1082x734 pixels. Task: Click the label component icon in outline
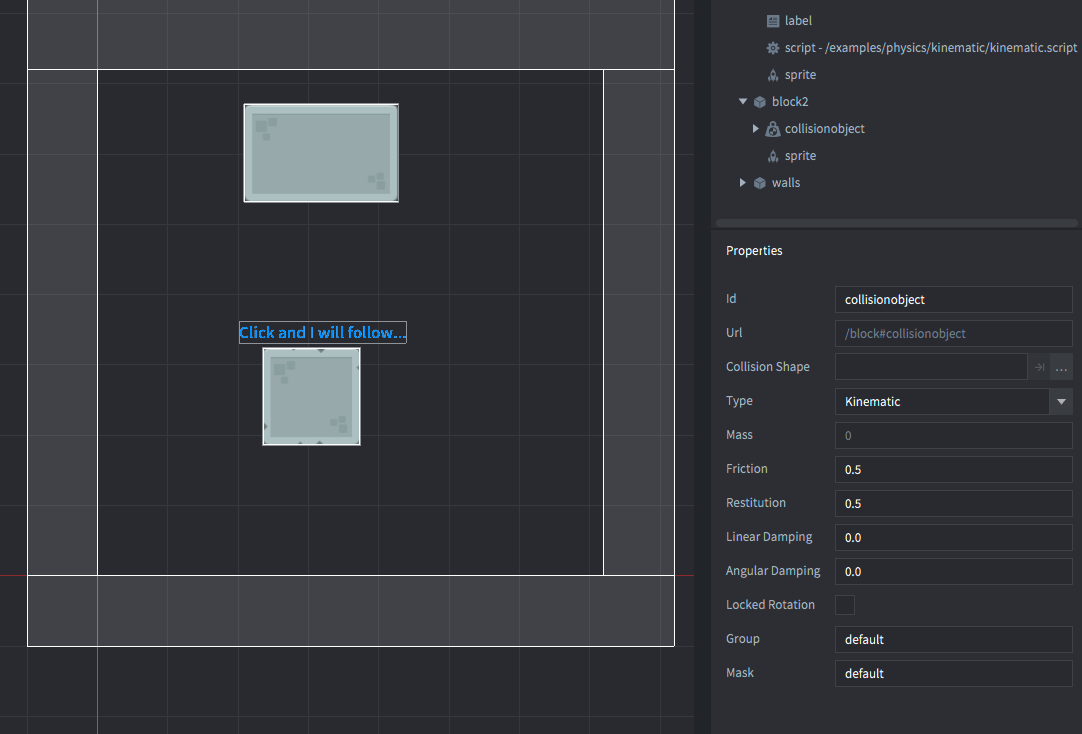pyautogui.click(x=773, y=21)
